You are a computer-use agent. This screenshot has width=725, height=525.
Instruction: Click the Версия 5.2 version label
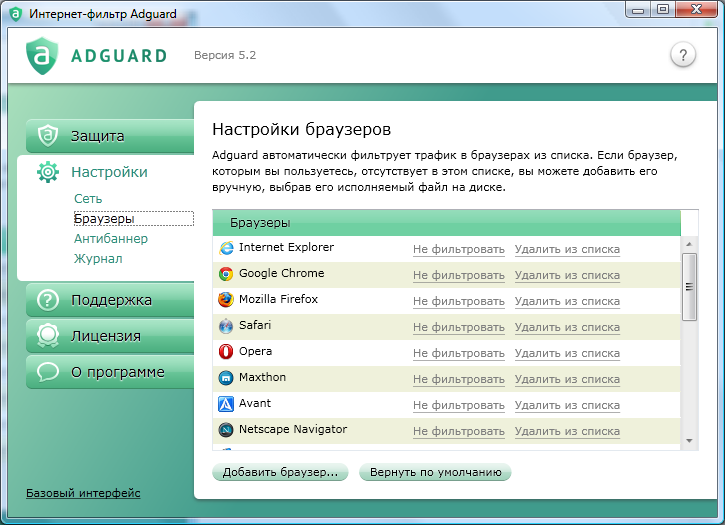tap(225, 55)
